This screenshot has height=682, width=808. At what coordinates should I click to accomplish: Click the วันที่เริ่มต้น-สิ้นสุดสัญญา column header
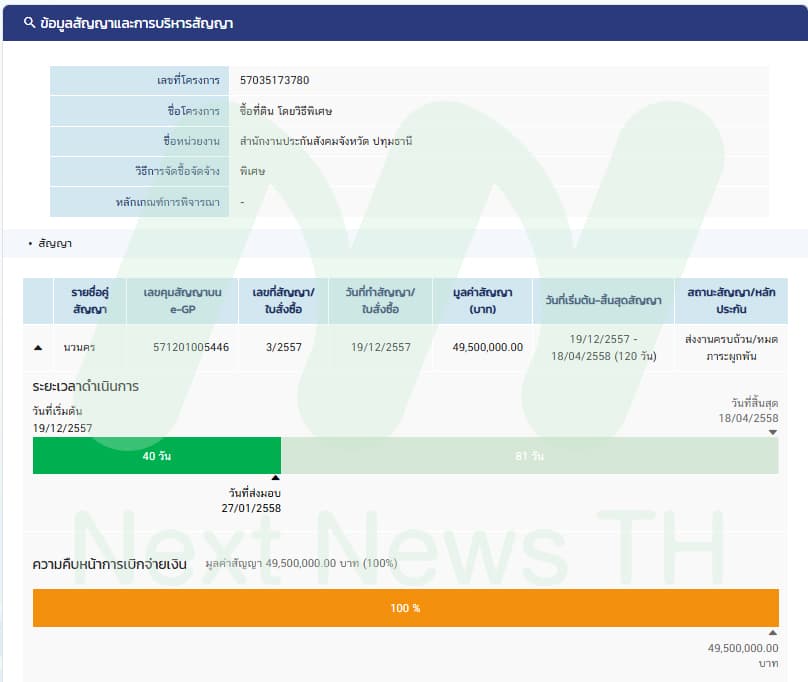click(x=603, y=301)
